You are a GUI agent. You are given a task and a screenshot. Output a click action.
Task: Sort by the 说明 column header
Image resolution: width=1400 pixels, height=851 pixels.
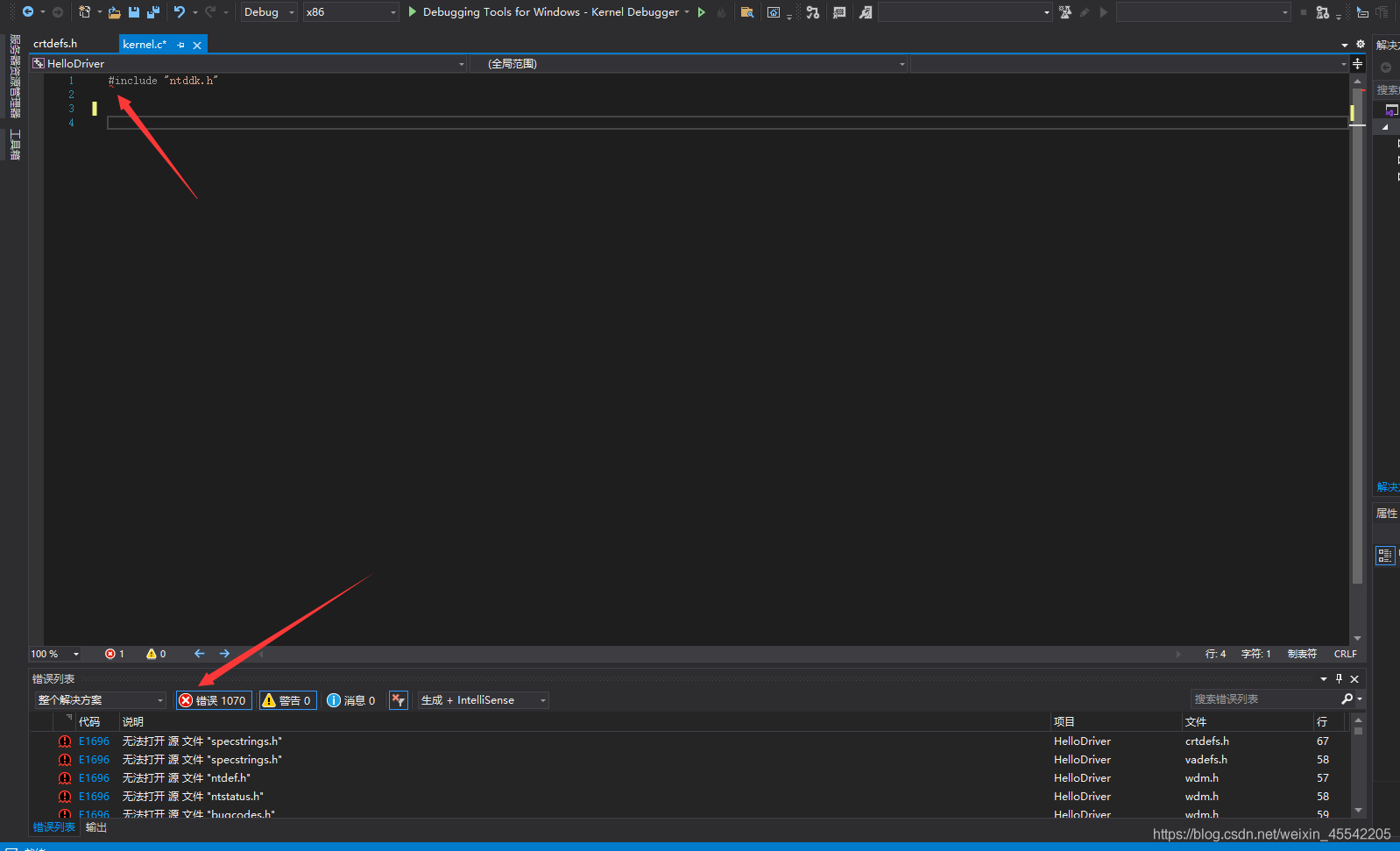point(584,722)
